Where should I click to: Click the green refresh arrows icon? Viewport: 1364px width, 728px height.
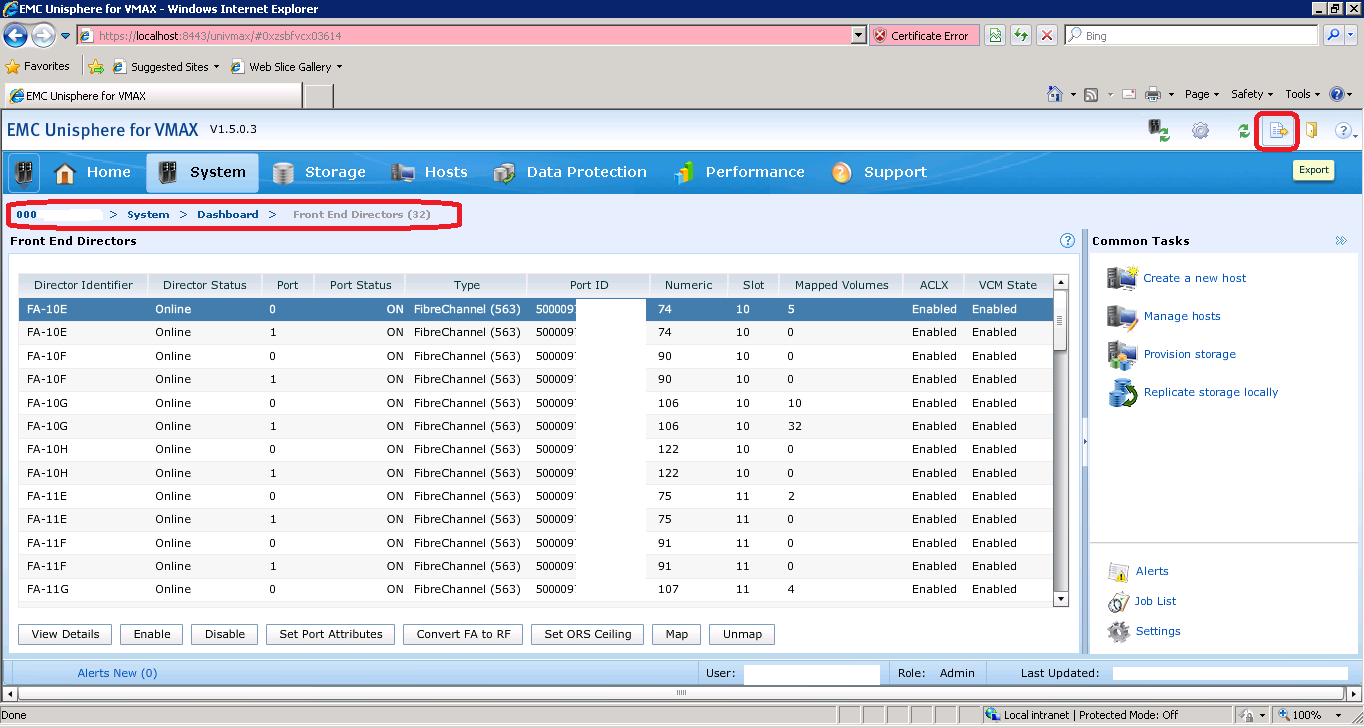coord(1243,131)
